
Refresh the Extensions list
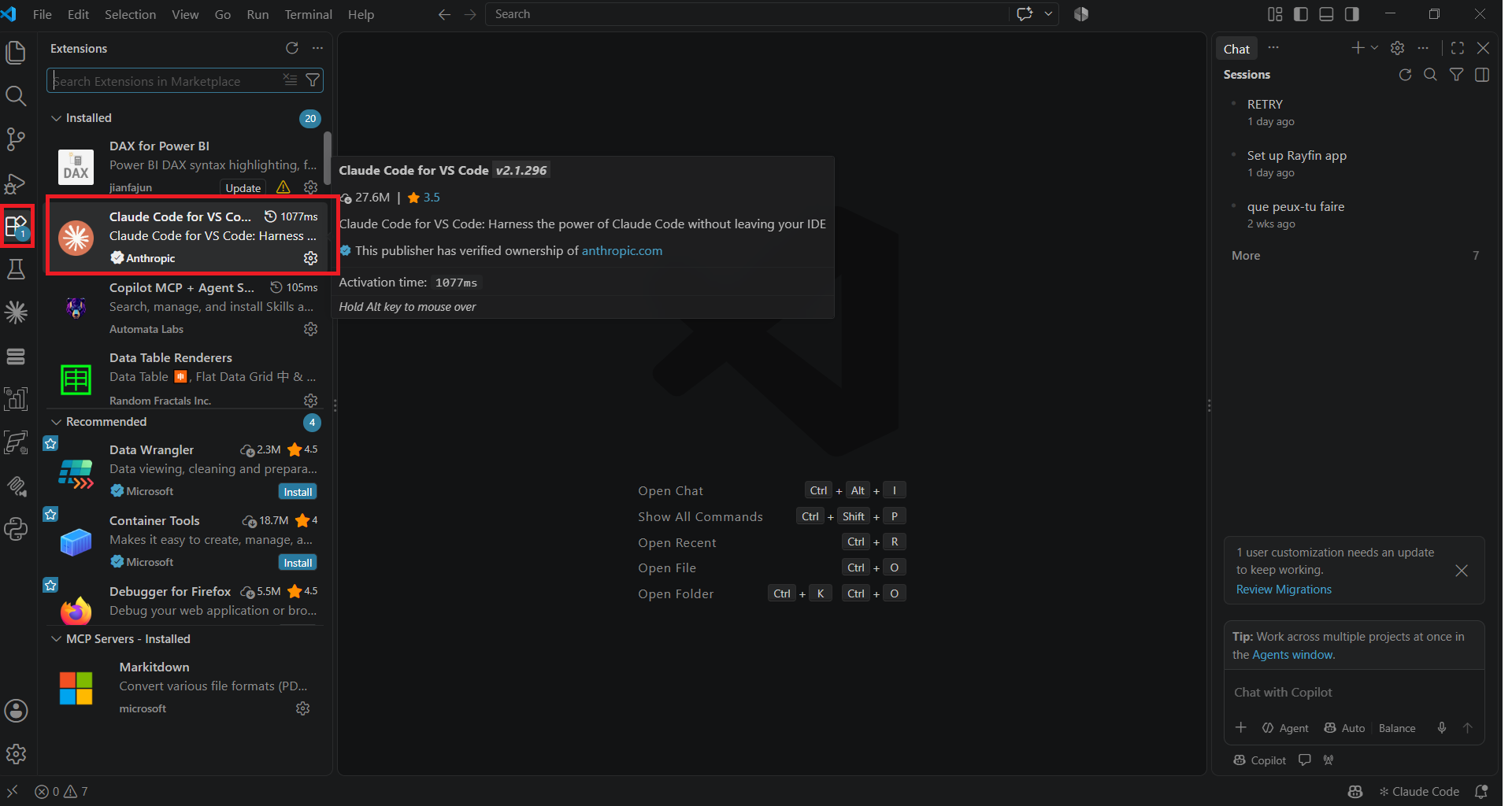click(292, 48)
